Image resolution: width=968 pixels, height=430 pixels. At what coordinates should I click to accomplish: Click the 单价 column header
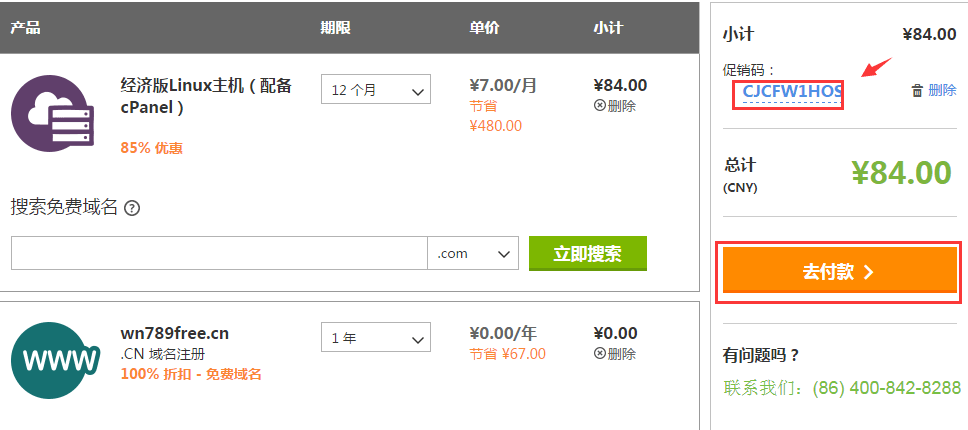tap(484, 27)
